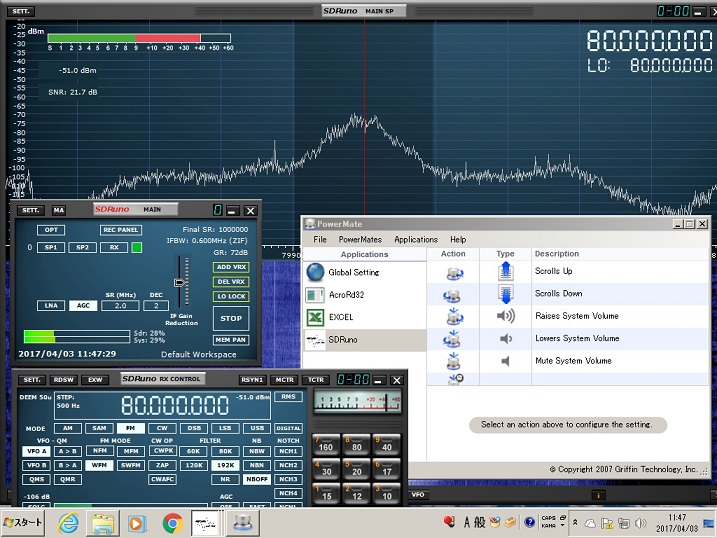
Task: Click the Start button on taskbar
Action: point(23,523)
